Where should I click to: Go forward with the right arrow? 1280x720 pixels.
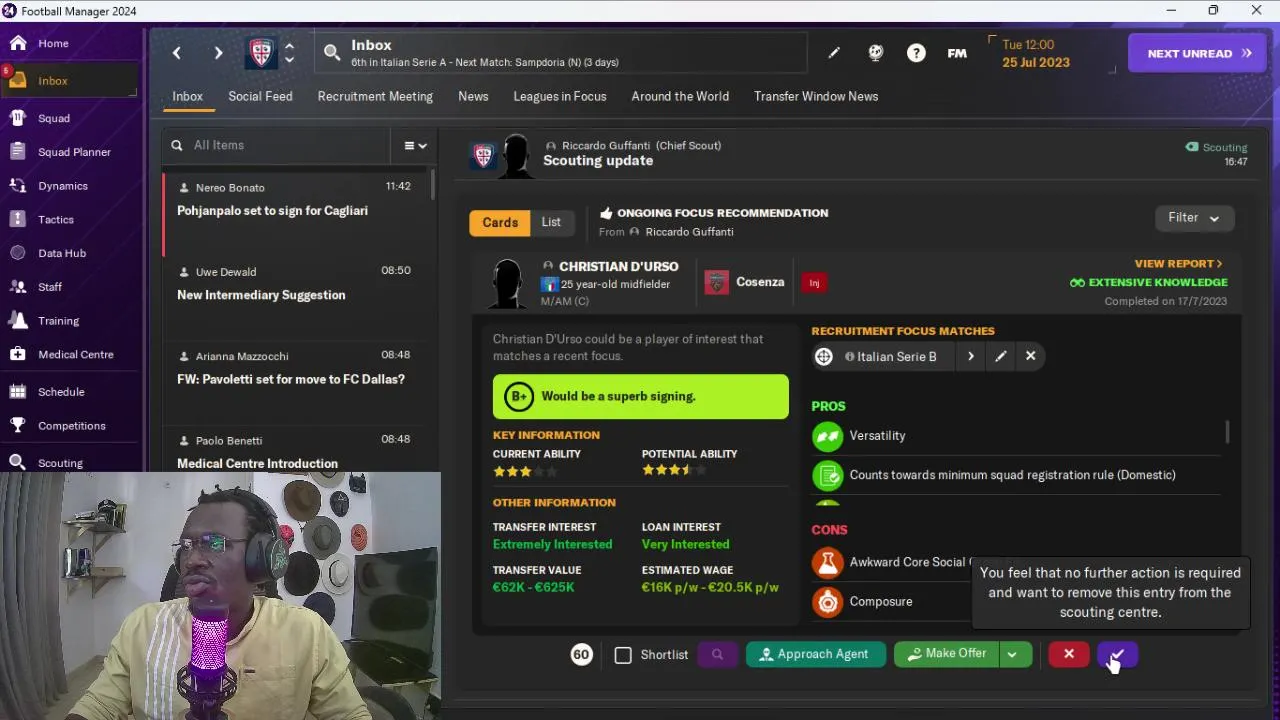pos(218,53)
